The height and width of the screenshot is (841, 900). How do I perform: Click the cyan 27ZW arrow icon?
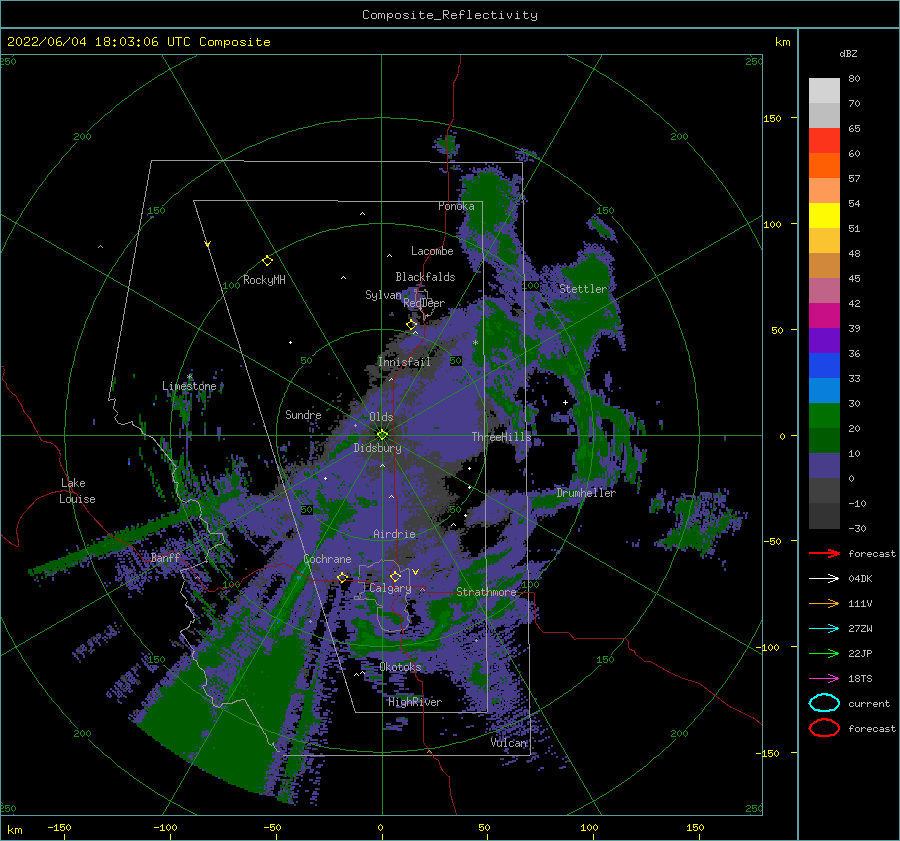(824, 629)
